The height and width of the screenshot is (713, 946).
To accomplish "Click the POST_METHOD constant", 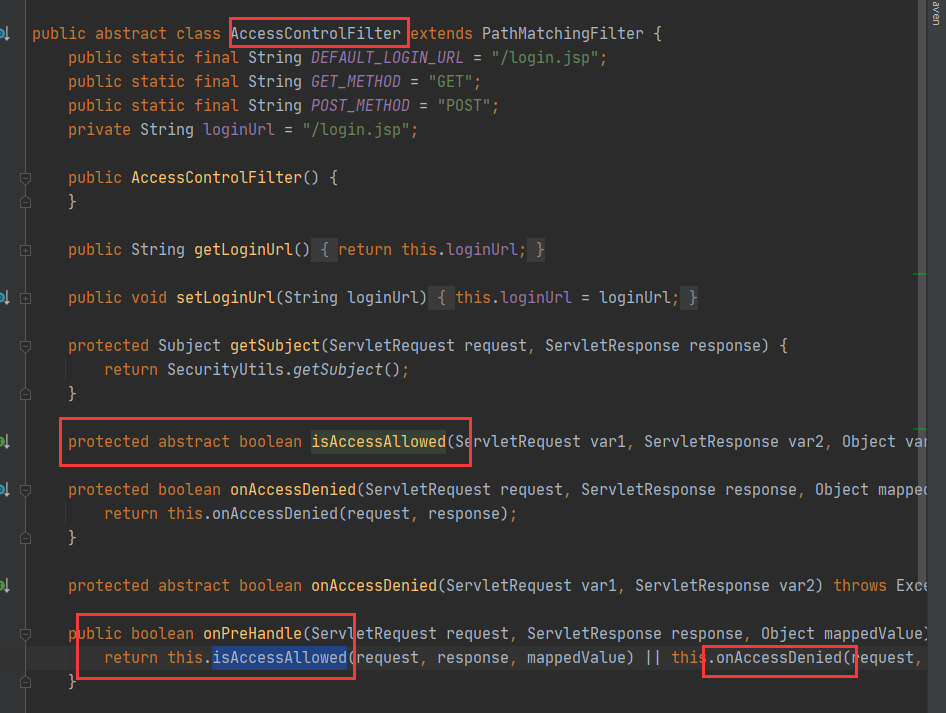I will click(x=360, y=106).
